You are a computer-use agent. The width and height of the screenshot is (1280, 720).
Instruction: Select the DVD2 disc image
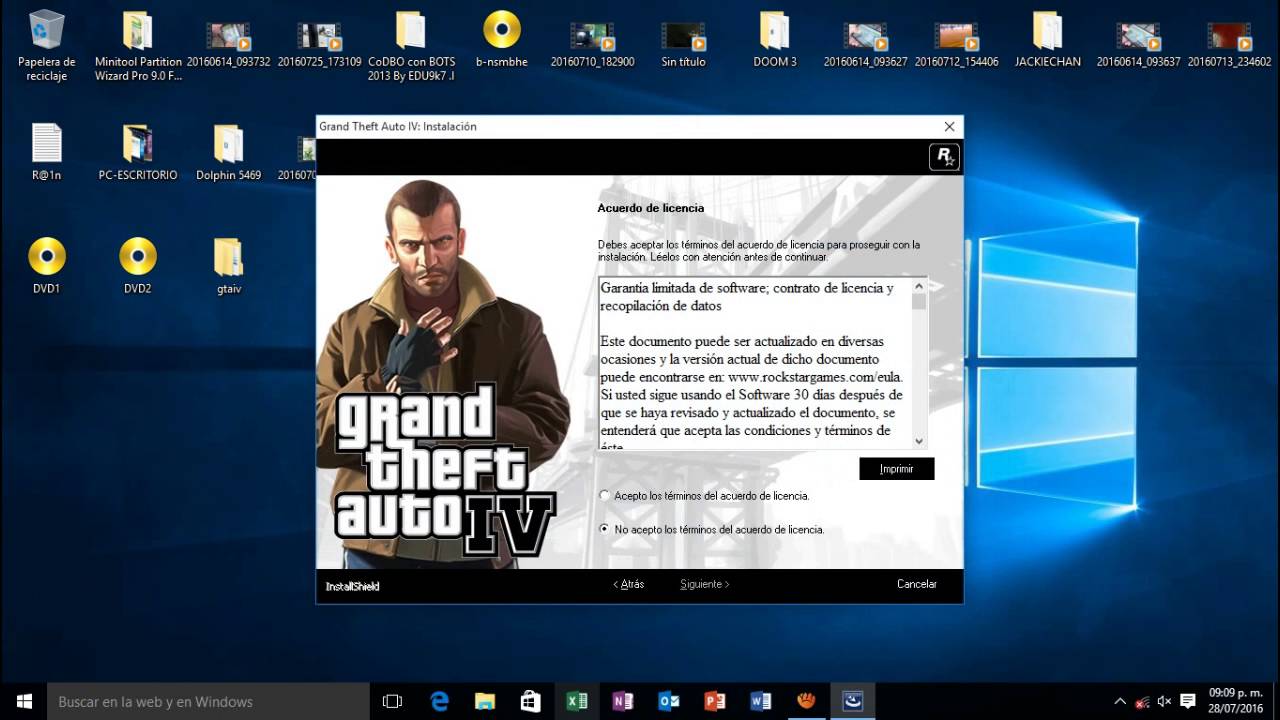[x=138, y=266]
